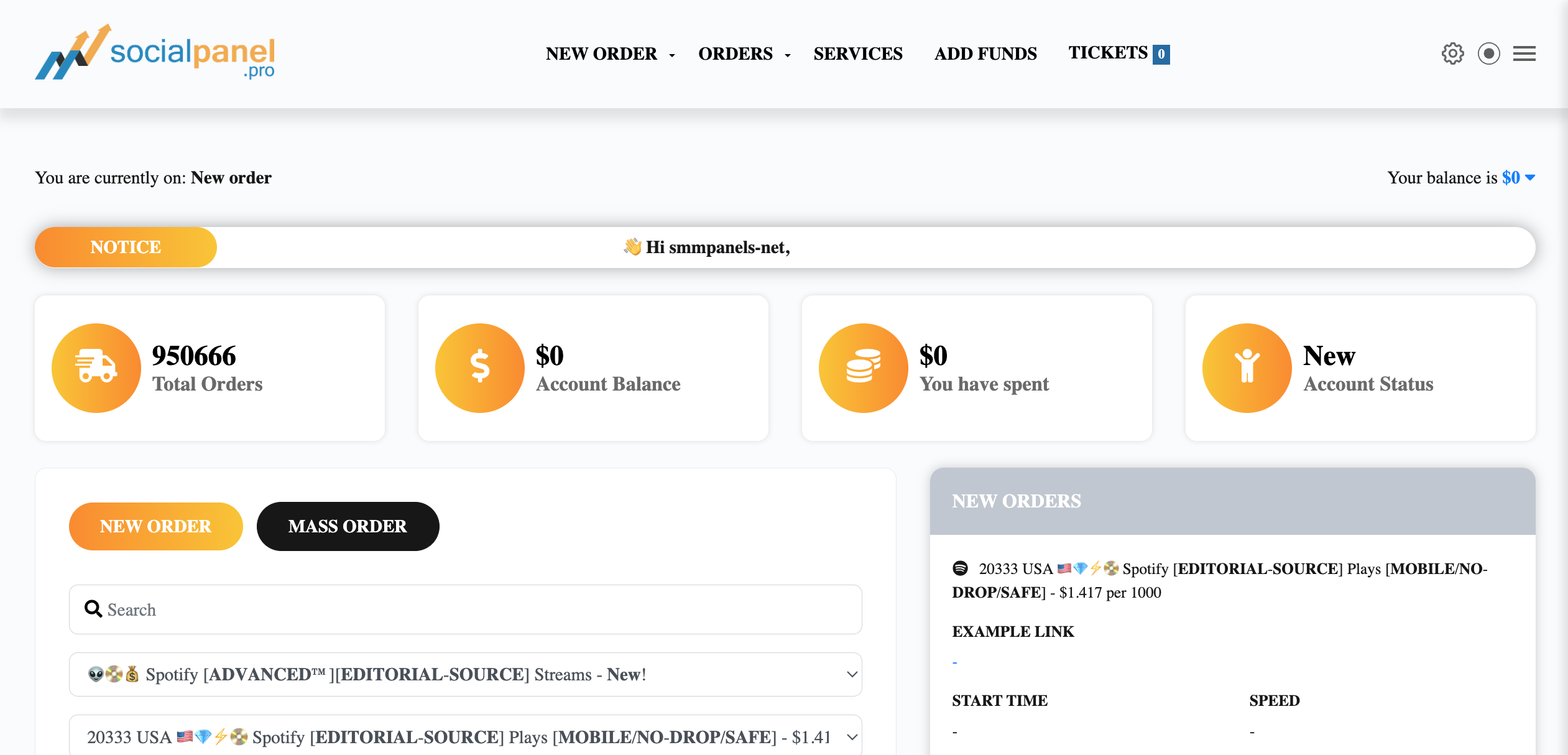Click the person icon on Account Status card

click(1246, 368)
